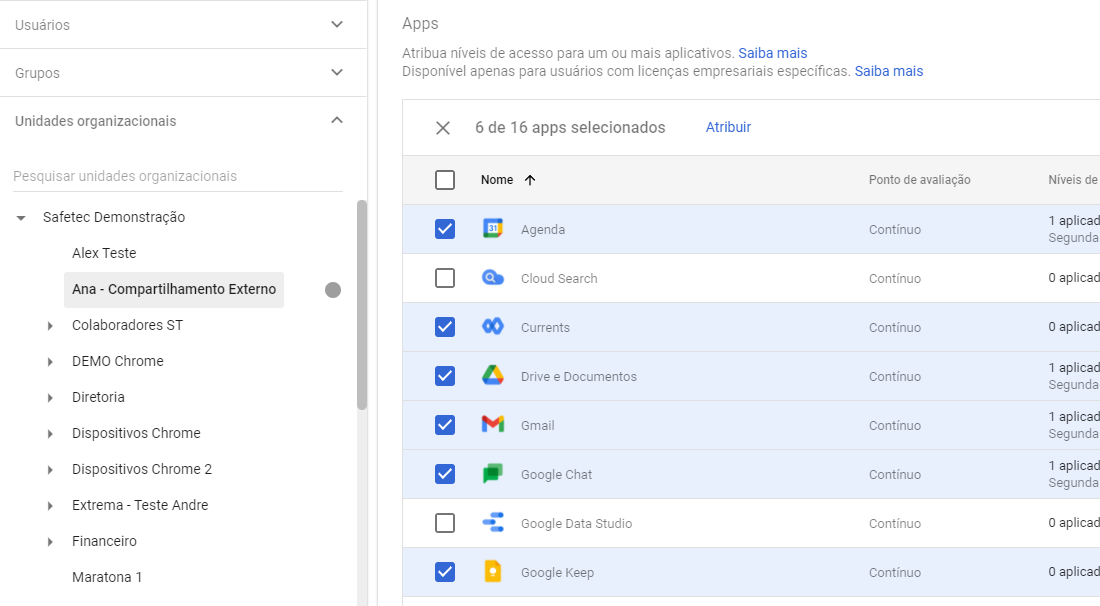1100x606 pixels.
Task: Open the first Saiba mais link
Action: 772,53
